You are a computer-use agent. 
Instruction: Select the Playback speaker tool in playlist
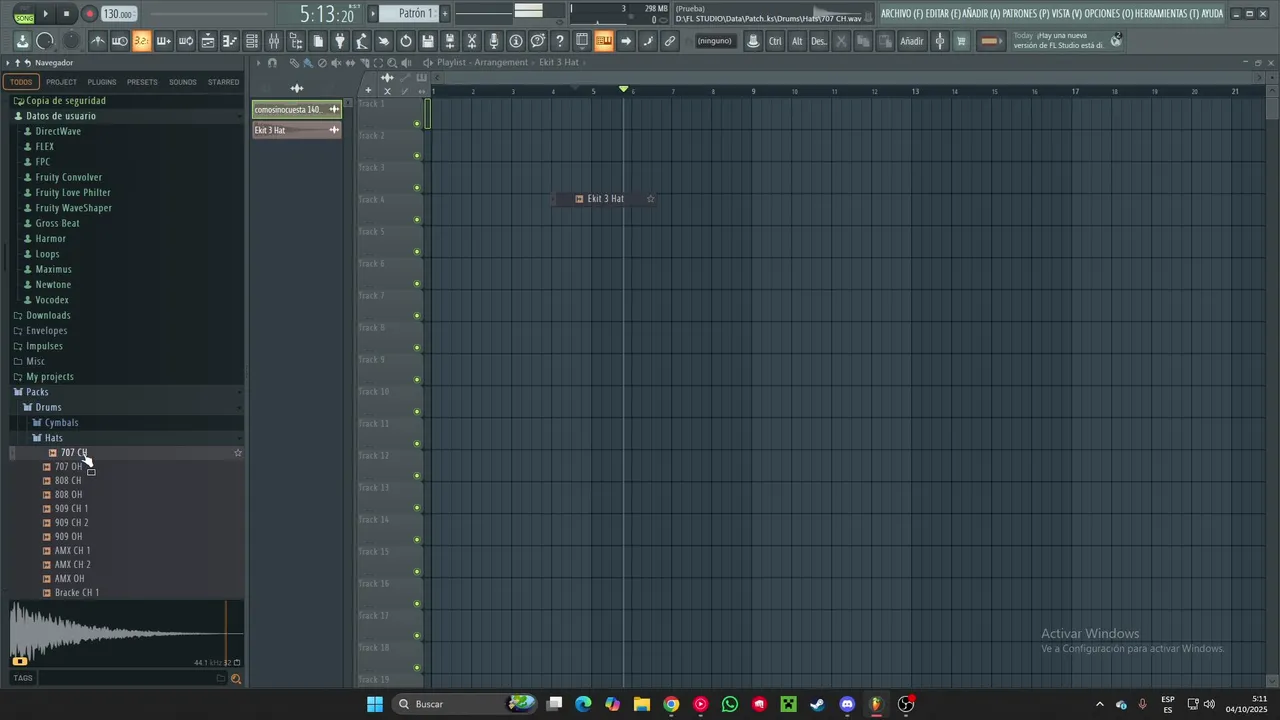[x=406, y=63]
